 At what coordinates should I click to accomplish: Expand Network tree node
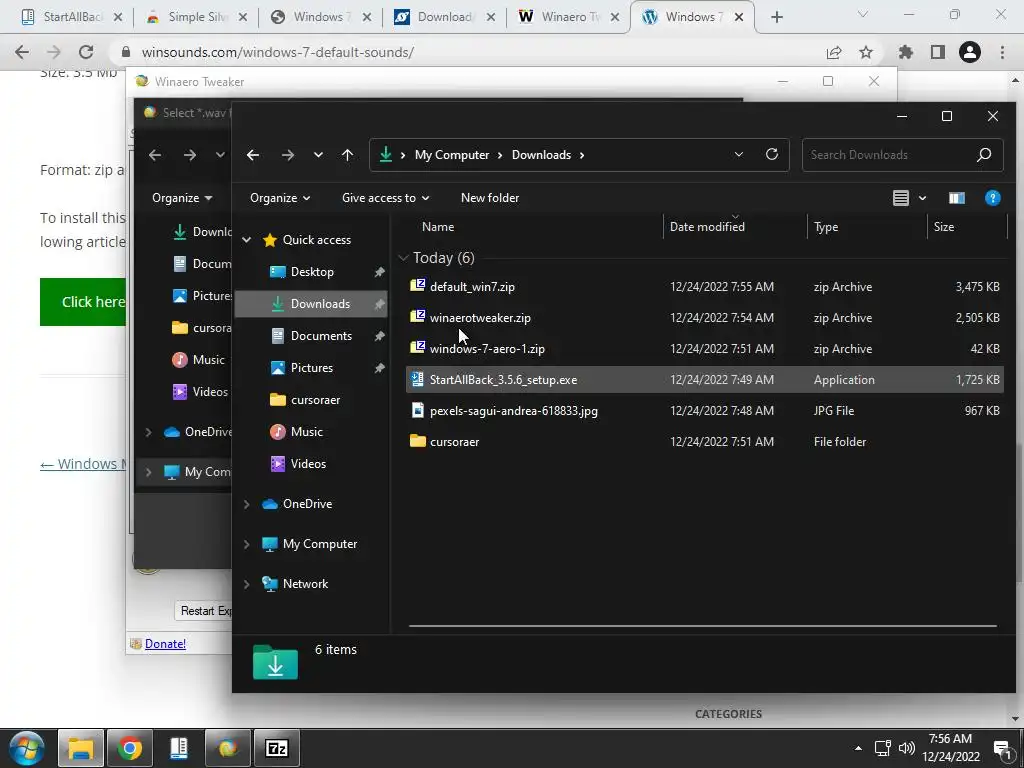247,584
